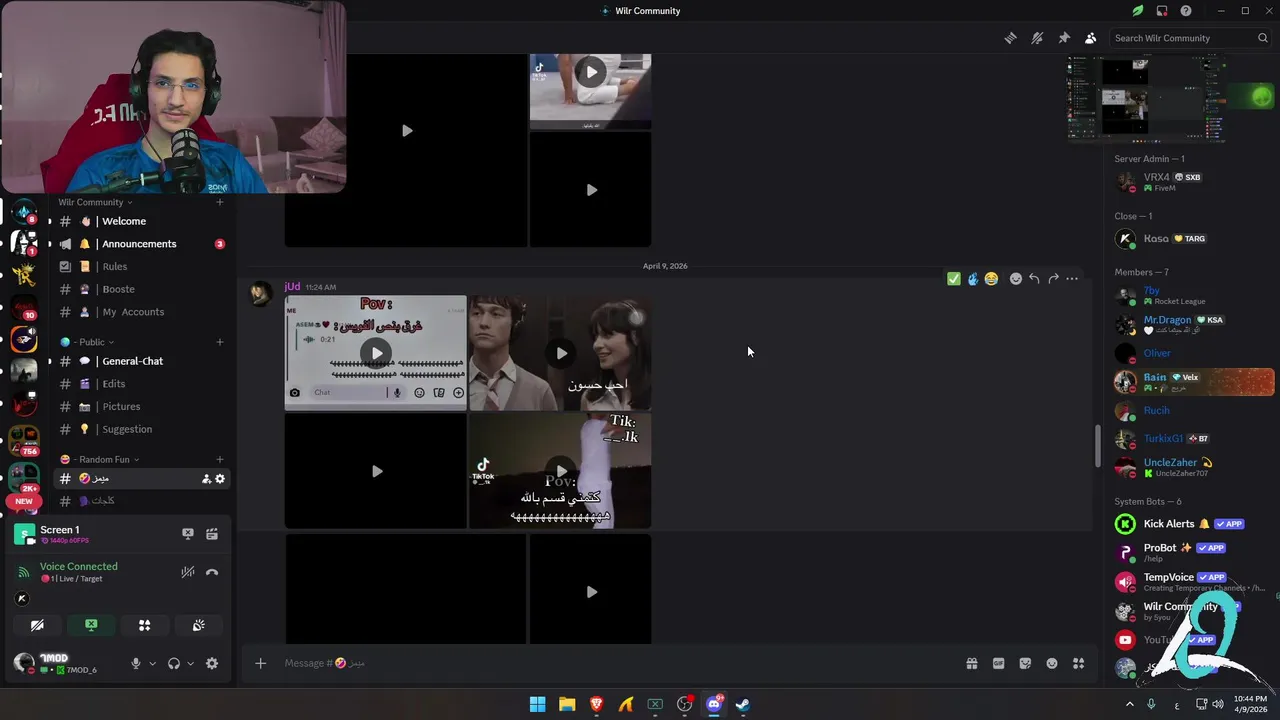Open the sticker picker
Screen dimensions: 1280x720
point(1025,663)
